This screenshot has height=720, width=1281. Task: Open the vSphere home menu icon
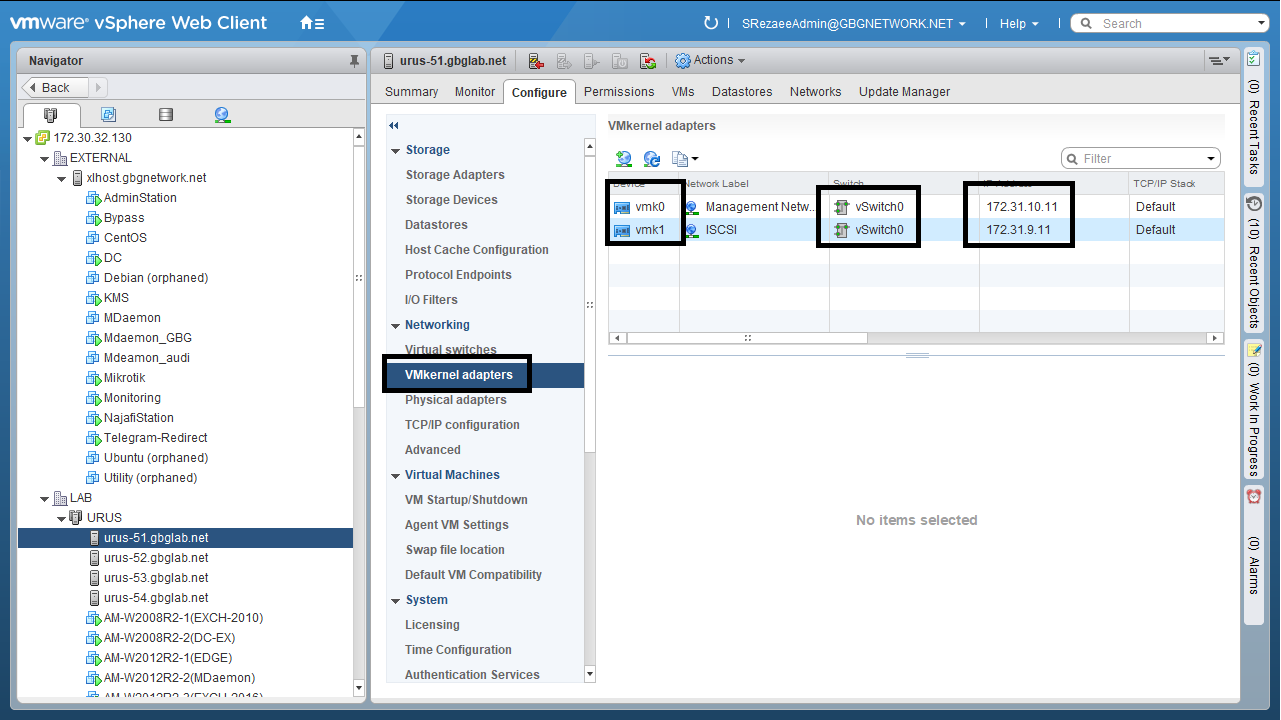[x=311, y=23]
